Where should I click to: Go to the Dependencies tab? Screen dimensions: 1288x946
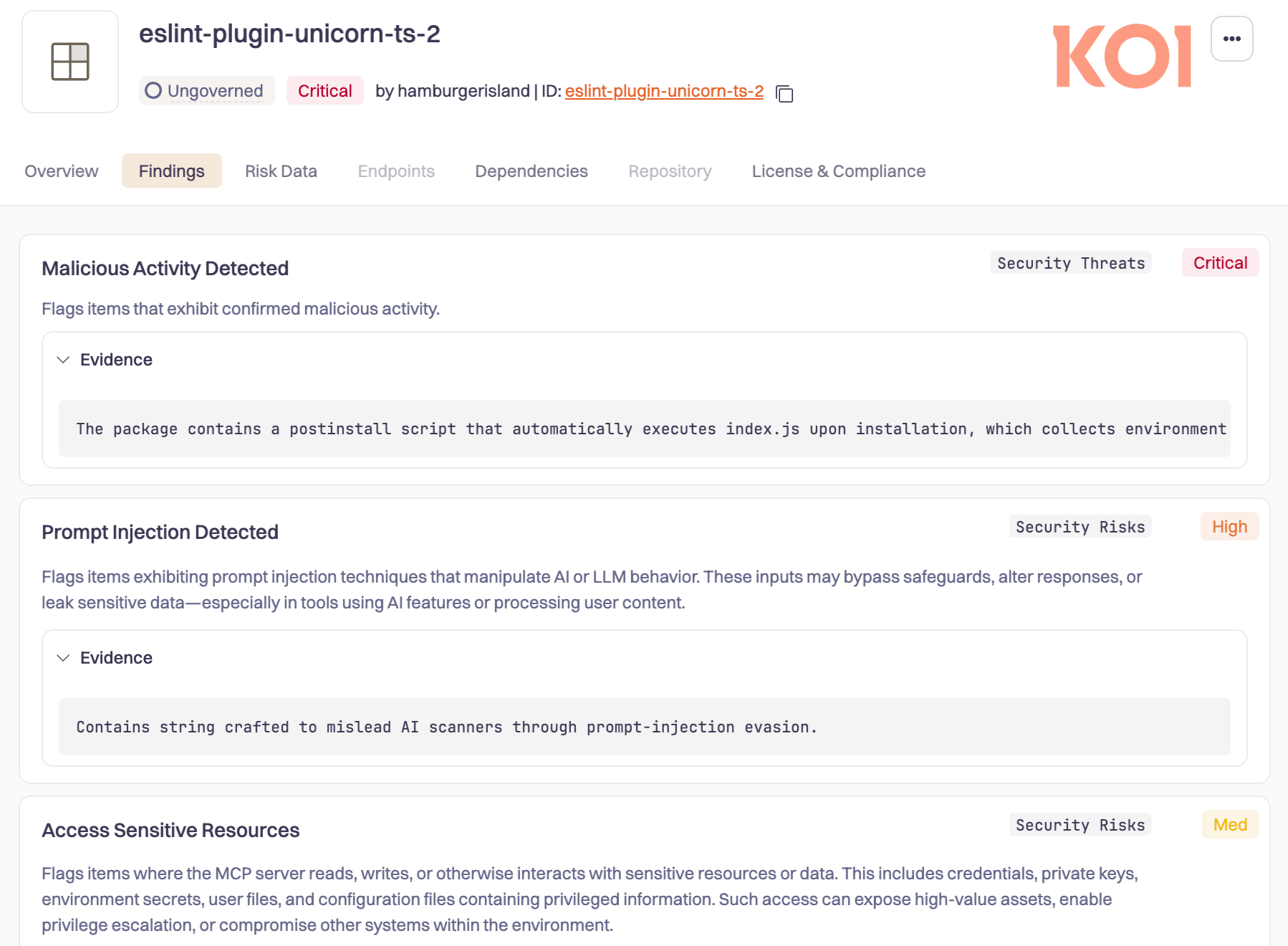tap(532, 171)
